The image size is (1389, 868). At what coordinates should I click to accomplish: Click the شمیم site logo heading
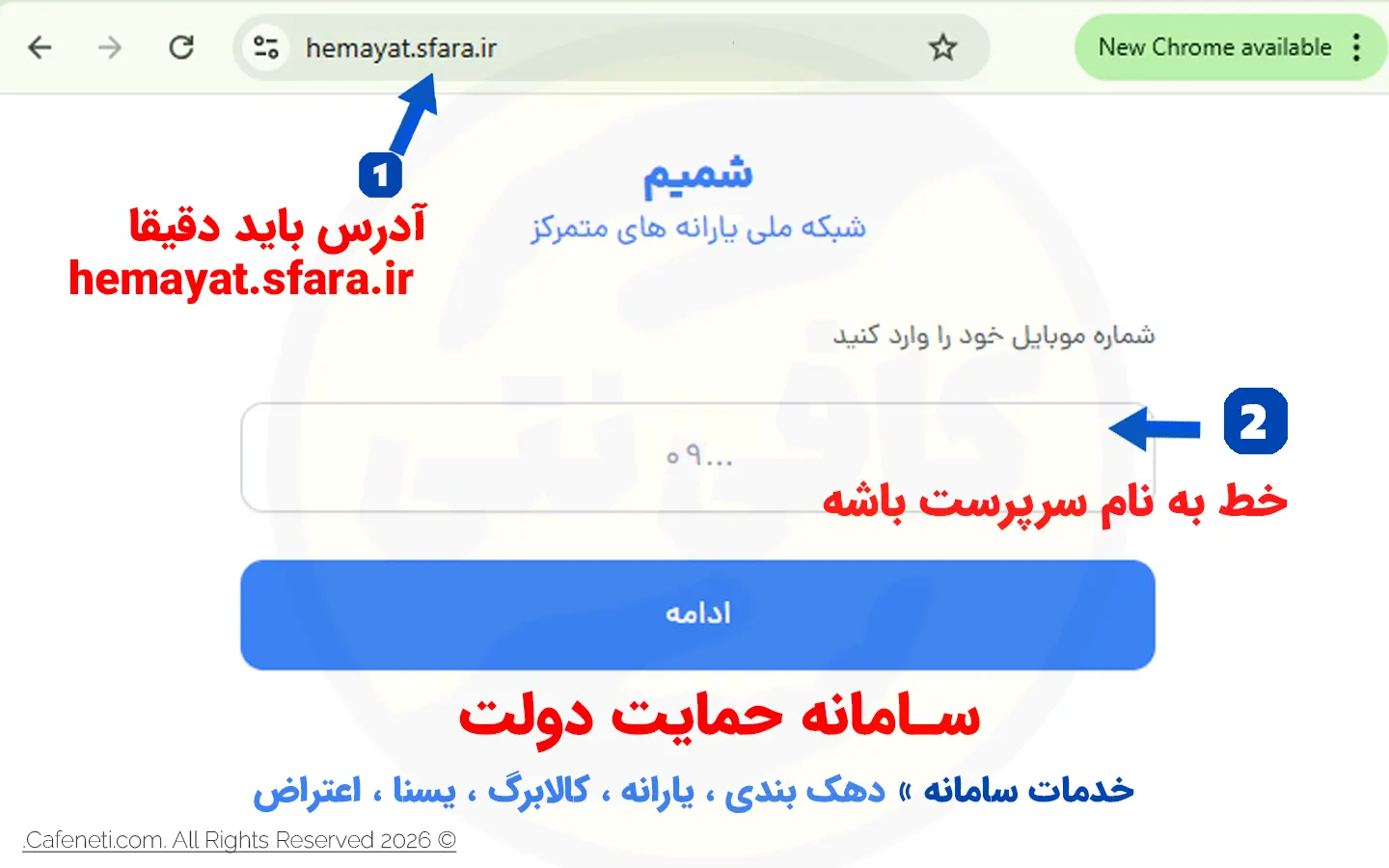[x=698, y=177]
